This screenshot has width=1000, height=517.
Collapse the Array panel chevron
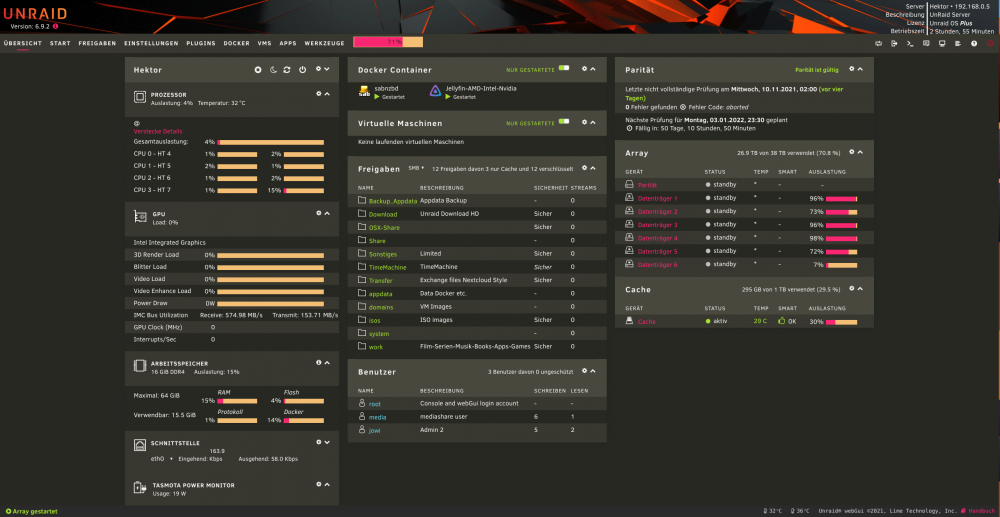coord(860,152)
